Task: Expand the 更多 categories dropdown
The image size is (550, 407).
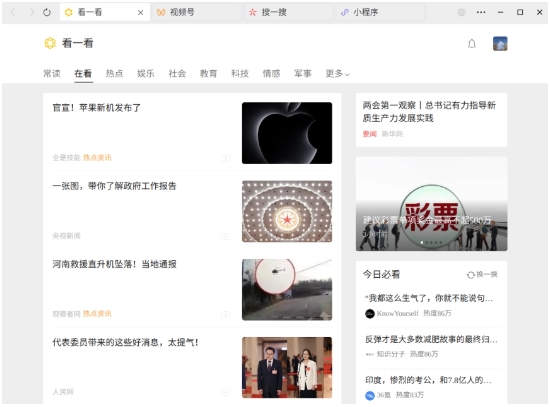Action: click(337, 74)
